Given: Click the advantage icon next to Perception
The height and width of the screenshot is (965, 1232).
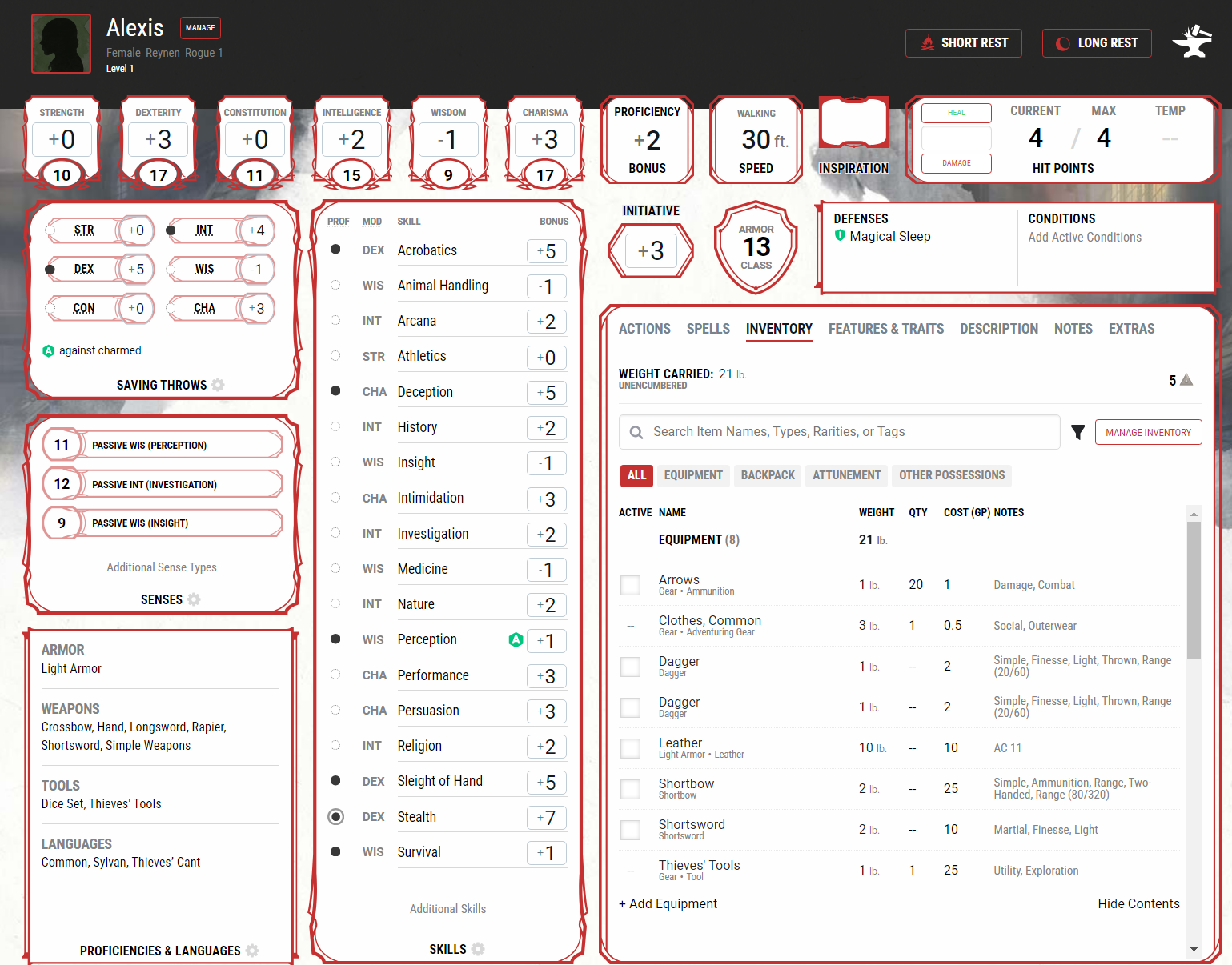Looking at the screenshot, I should click(x=516, y=639).
